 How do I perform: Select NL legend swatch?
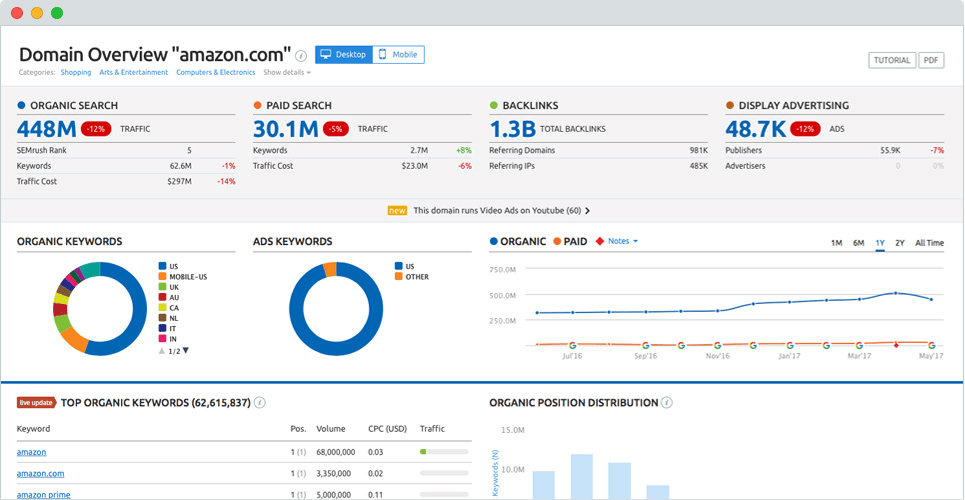(162, 318)
